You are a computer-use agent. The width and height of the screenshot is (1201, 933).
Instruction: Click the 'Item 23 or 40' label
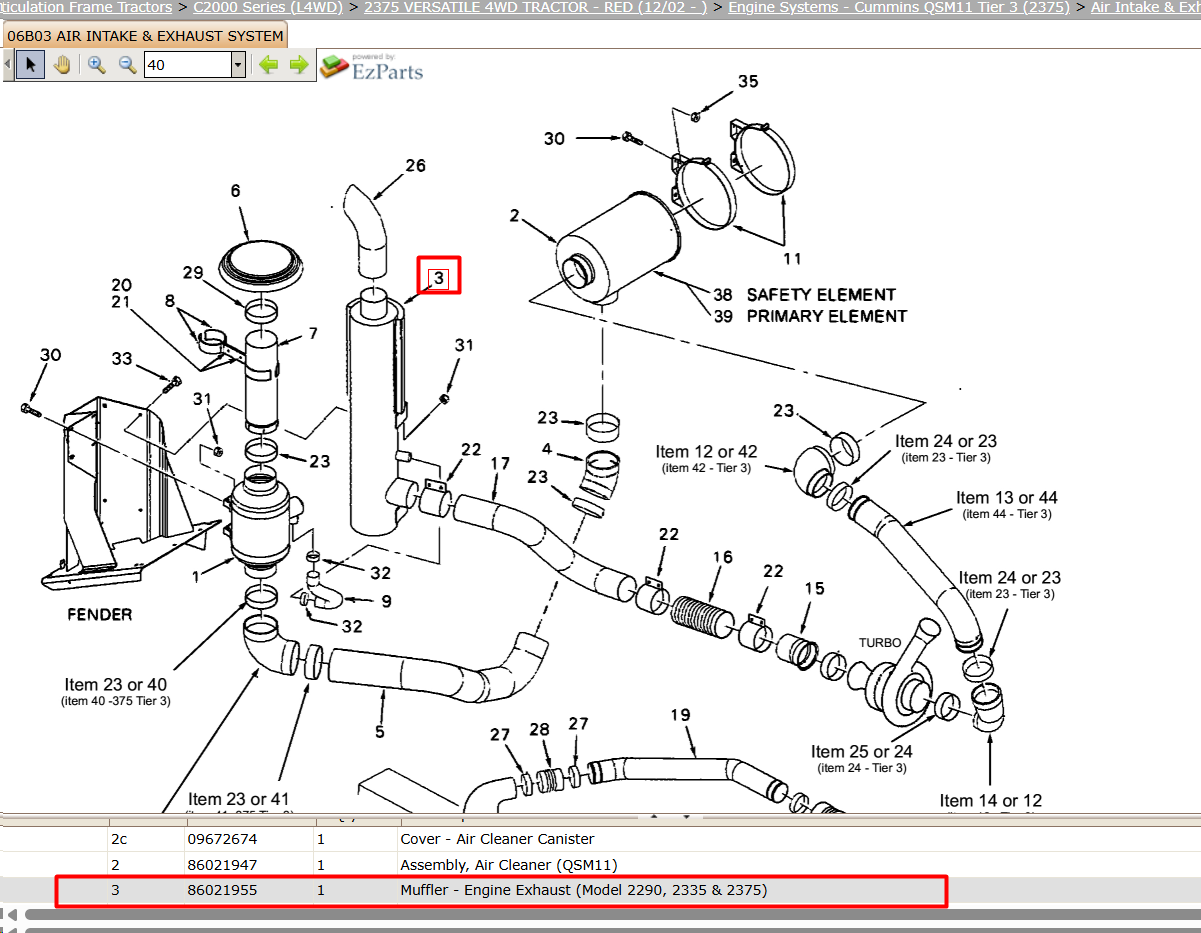point(116,684)
